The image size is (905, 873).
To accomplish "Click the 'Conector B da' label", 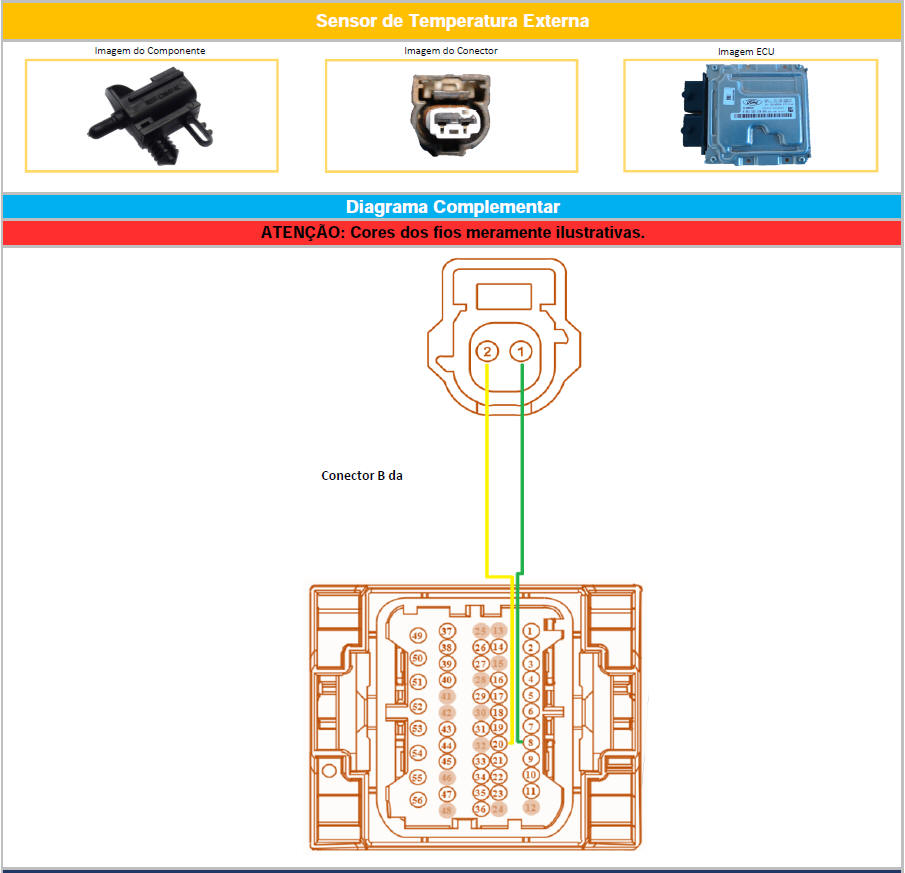I will pos(361,476).
